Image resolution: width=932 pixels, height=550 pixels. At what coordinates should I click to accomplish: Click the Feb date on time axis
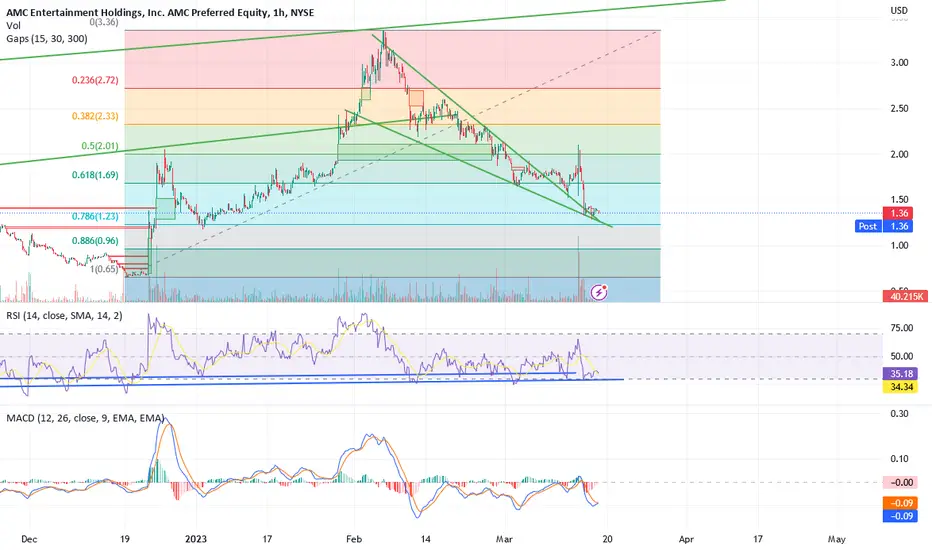354,539
